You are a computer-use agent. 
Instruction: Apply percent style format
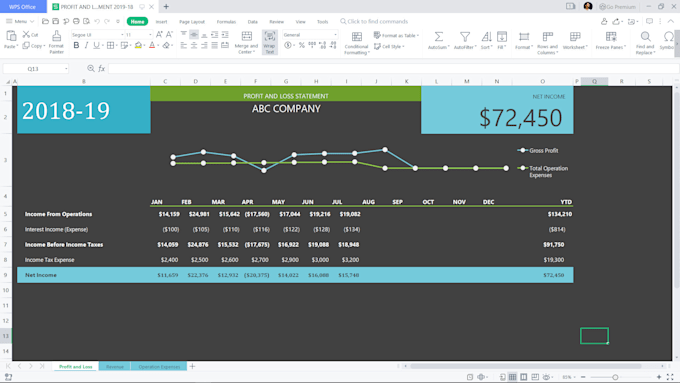[x=302, y=46]
